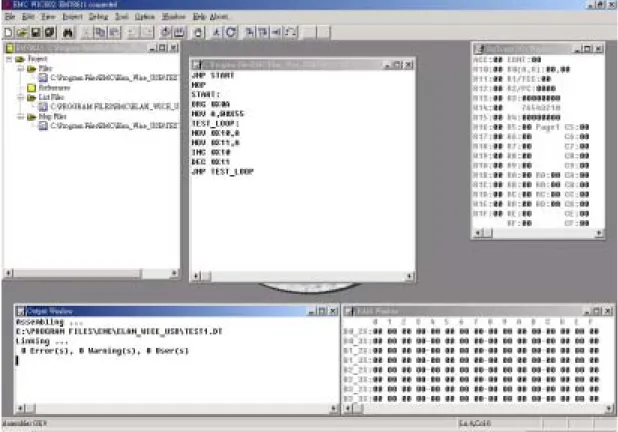This screenshot has height=432, width=618.
Task: Open the Help menu
Action: pos(199,17)
